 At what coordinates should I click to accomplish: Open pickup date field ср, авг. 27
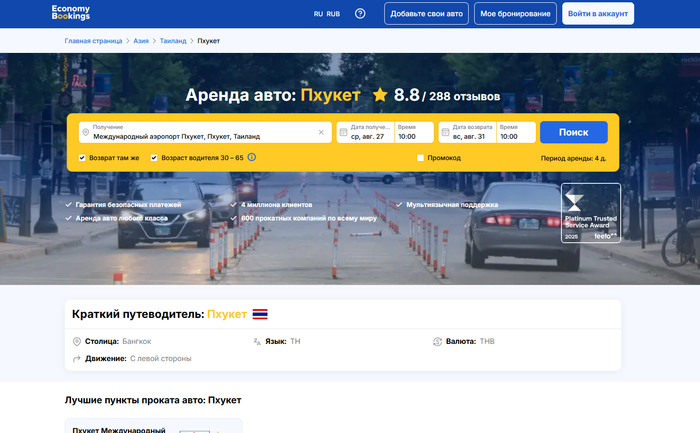[366, 133]
